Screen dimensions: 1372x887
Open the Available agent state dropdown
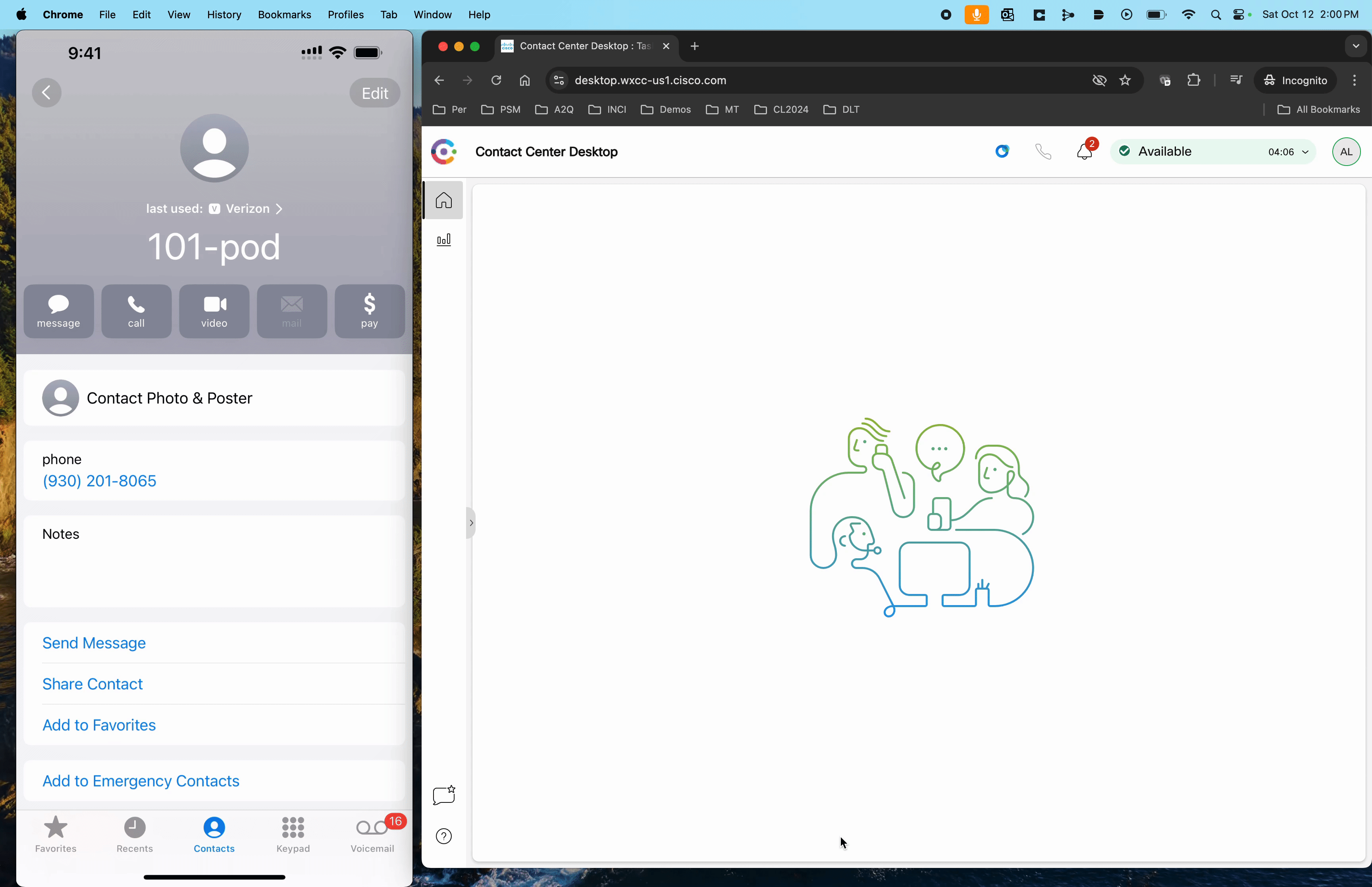tap(1212, 152)
